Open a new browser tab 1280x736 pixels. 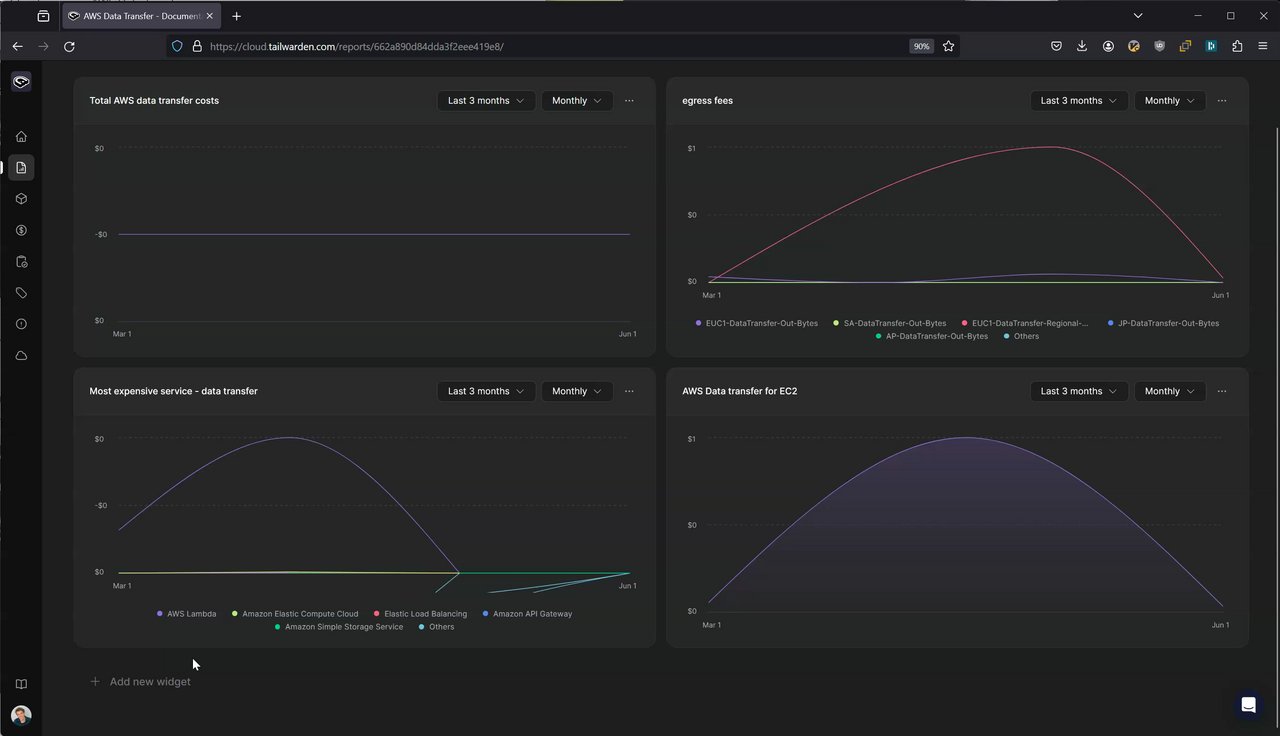tap(236, 16)
